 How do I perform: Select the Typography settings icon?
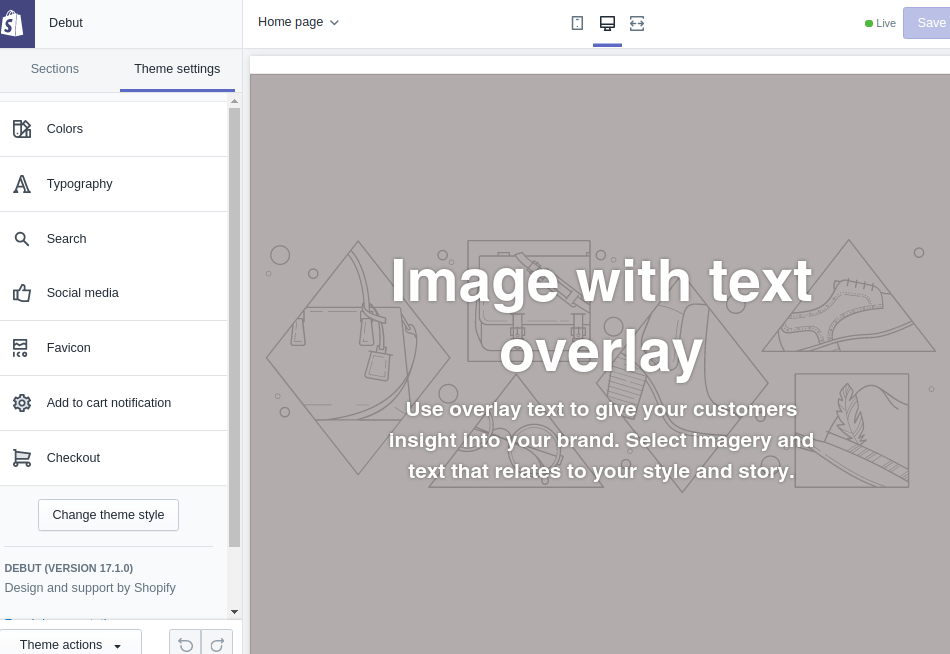[x=21, y=183]
